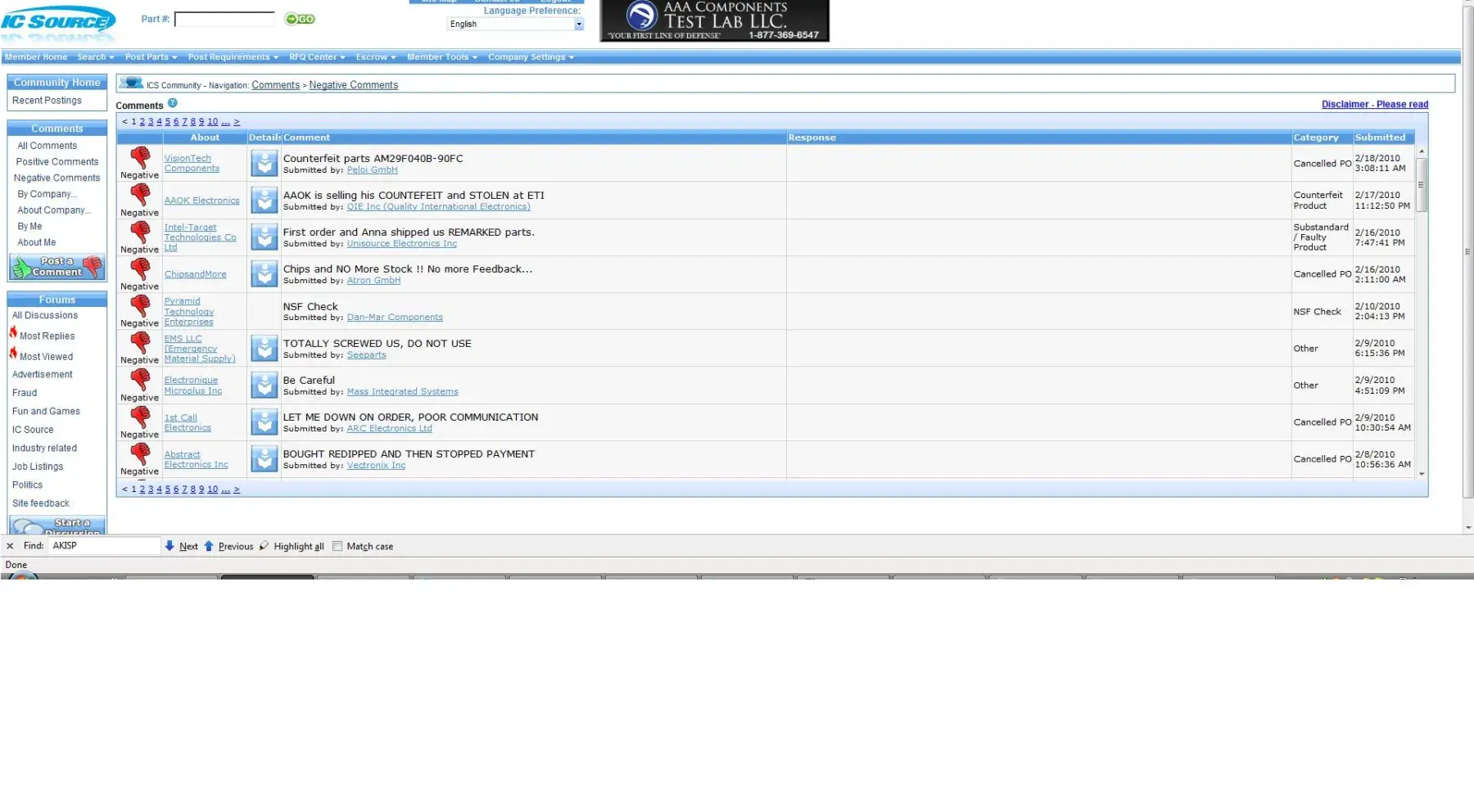Click the comments list vertical scrollbar
This screenshot has width=1474, height=812.
(x=1422, y=311)
